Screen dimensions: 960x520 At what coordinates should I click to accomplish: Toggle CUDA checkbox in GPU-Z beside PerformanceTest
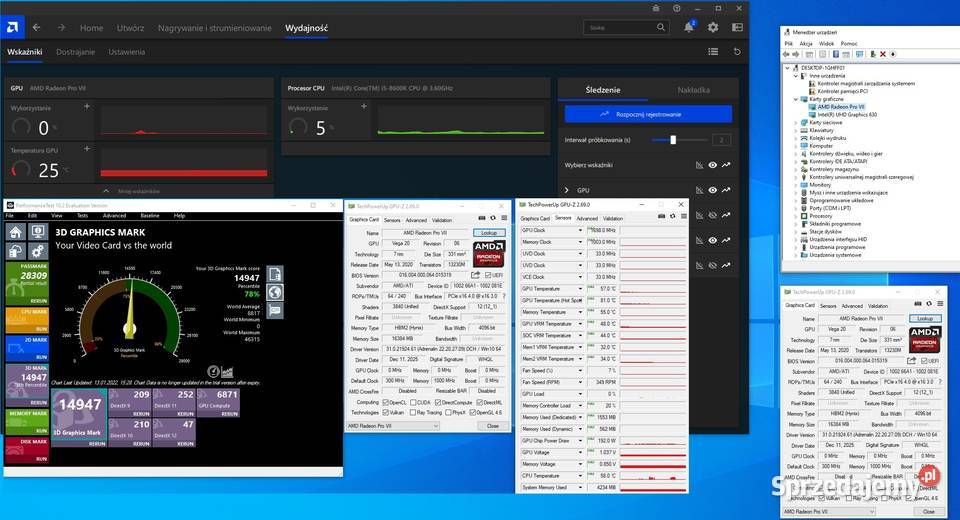point(413,402)
